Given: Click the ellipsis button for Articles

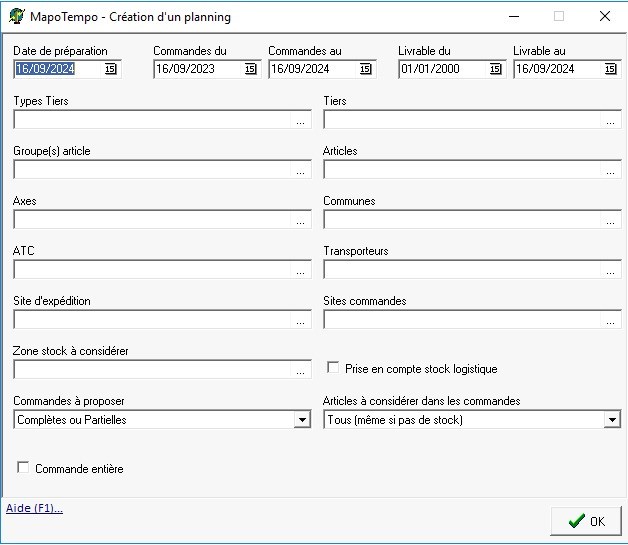Looking at the screenshot, I should [610, 170].
